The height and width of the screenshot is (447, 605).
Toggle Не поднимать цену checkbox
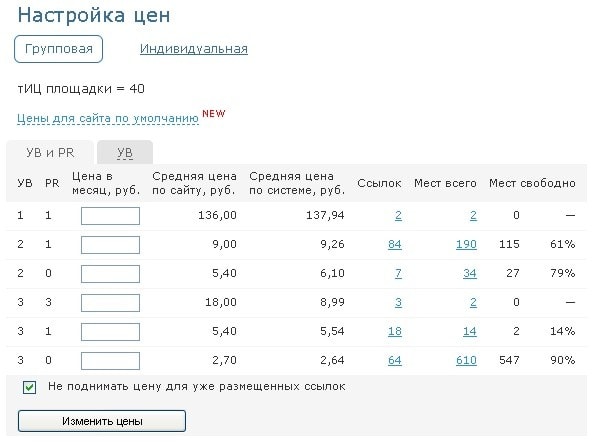[29, 387]
